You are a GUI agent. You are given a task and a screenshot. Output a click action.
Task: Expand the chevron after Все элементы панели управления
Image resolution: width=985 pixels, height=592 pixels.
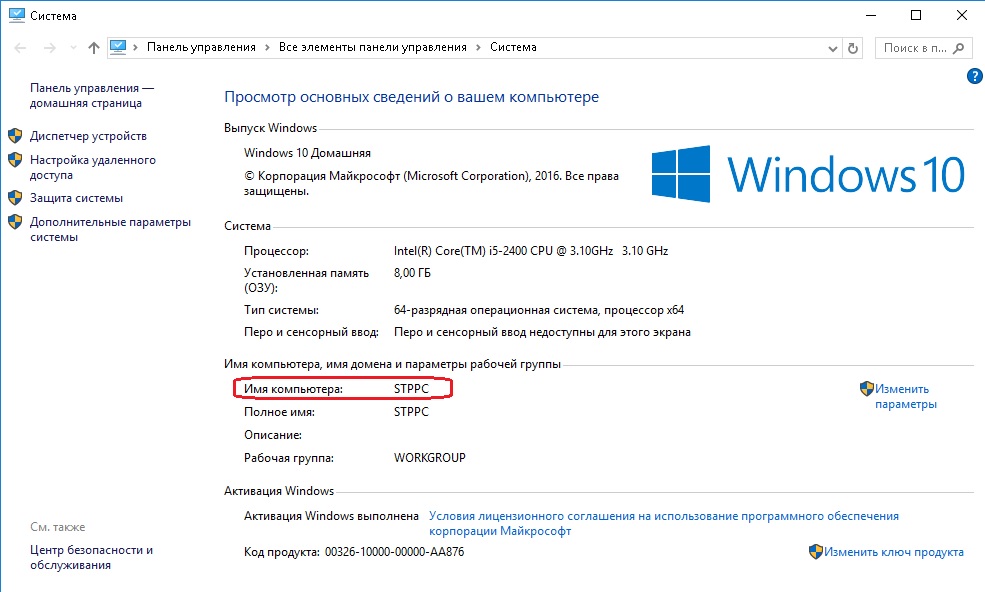coord(478,48)
